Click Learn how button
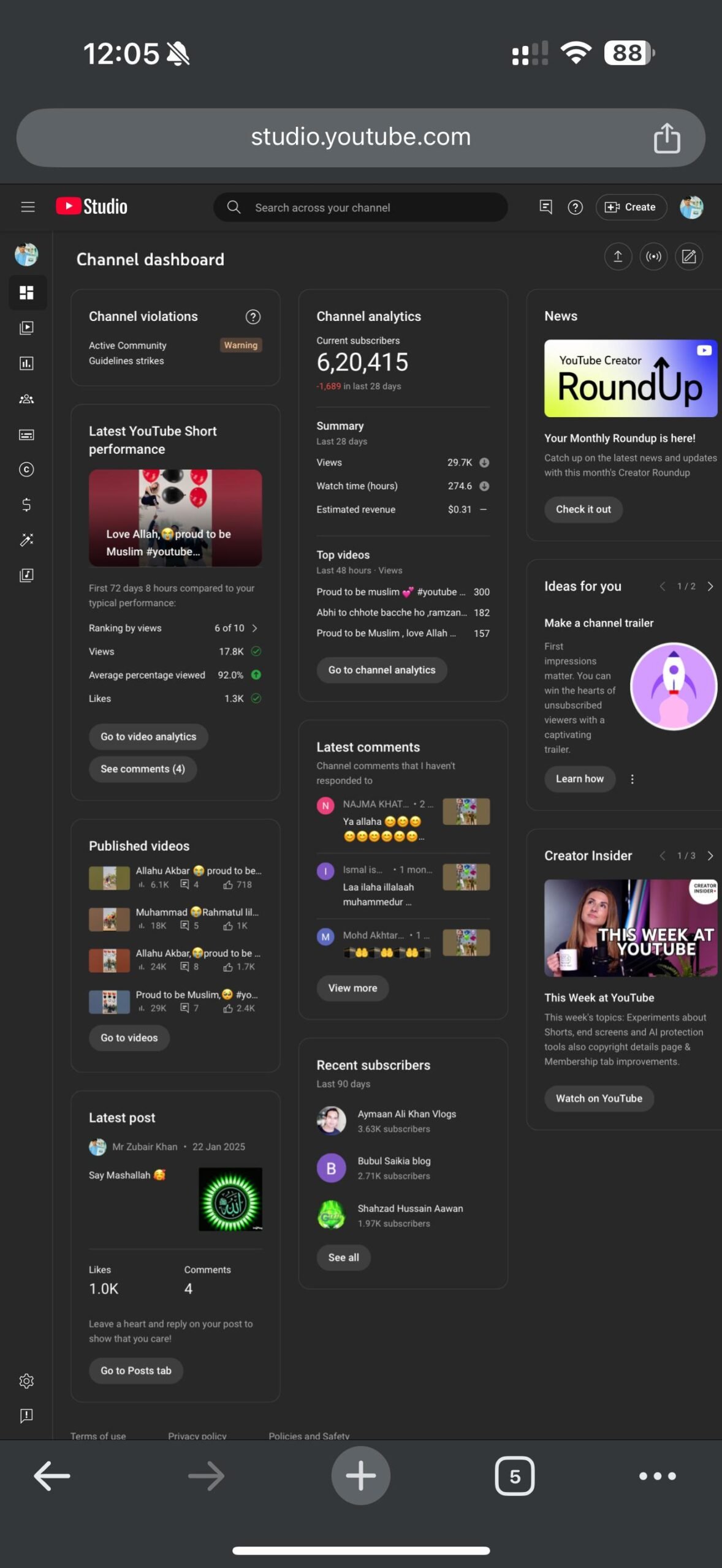 (580, 779)
